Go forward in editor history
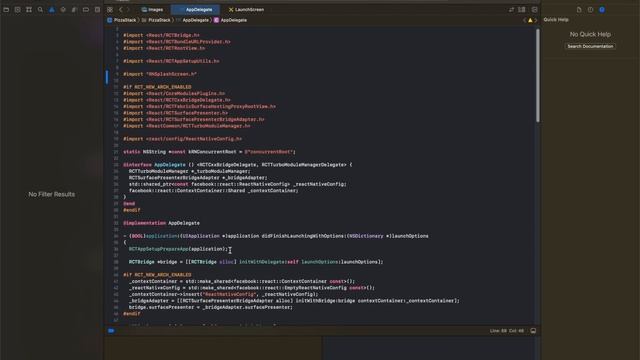Screen dimensions: 640x360 click(x=128, y=9)
